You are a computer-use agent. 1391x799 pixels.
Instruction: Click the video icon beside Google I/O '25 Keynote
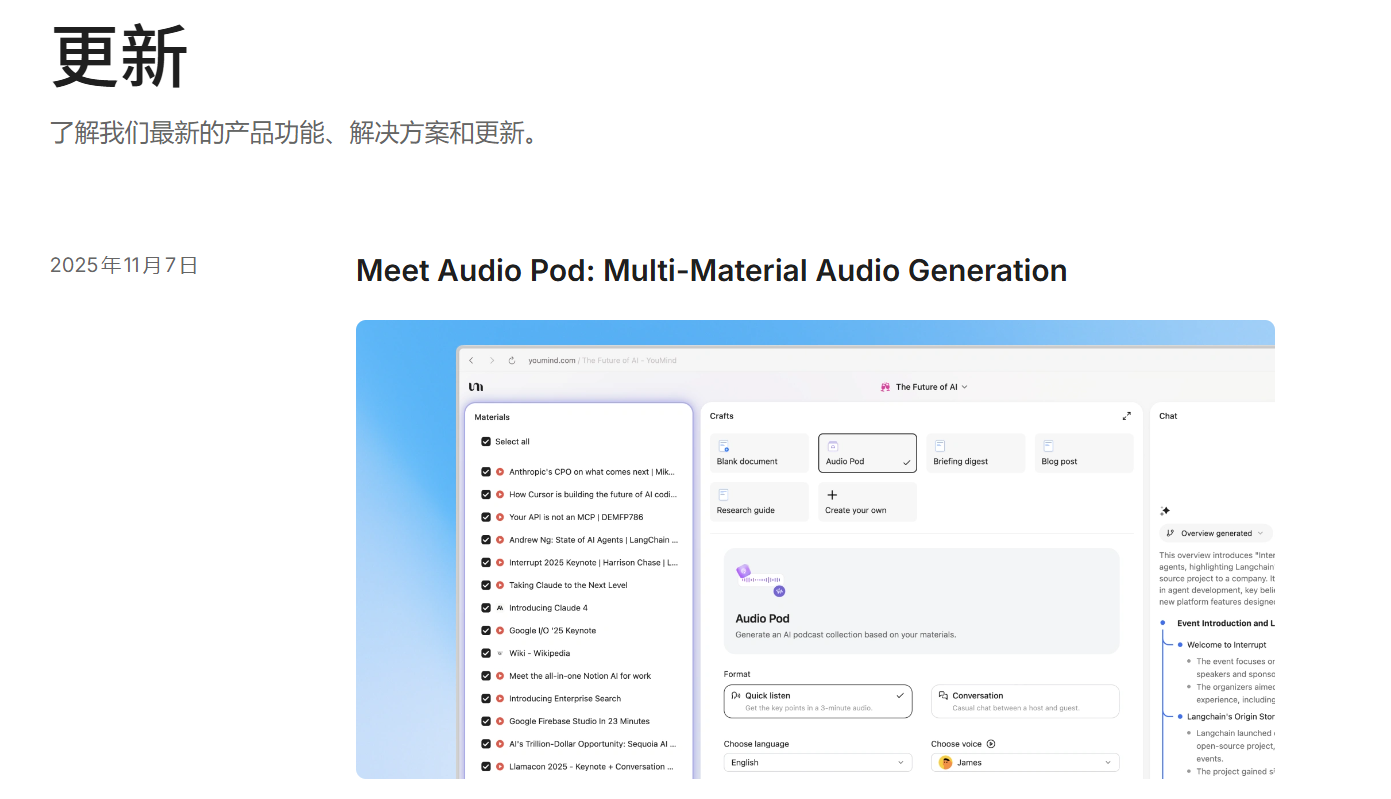[500, 631]
